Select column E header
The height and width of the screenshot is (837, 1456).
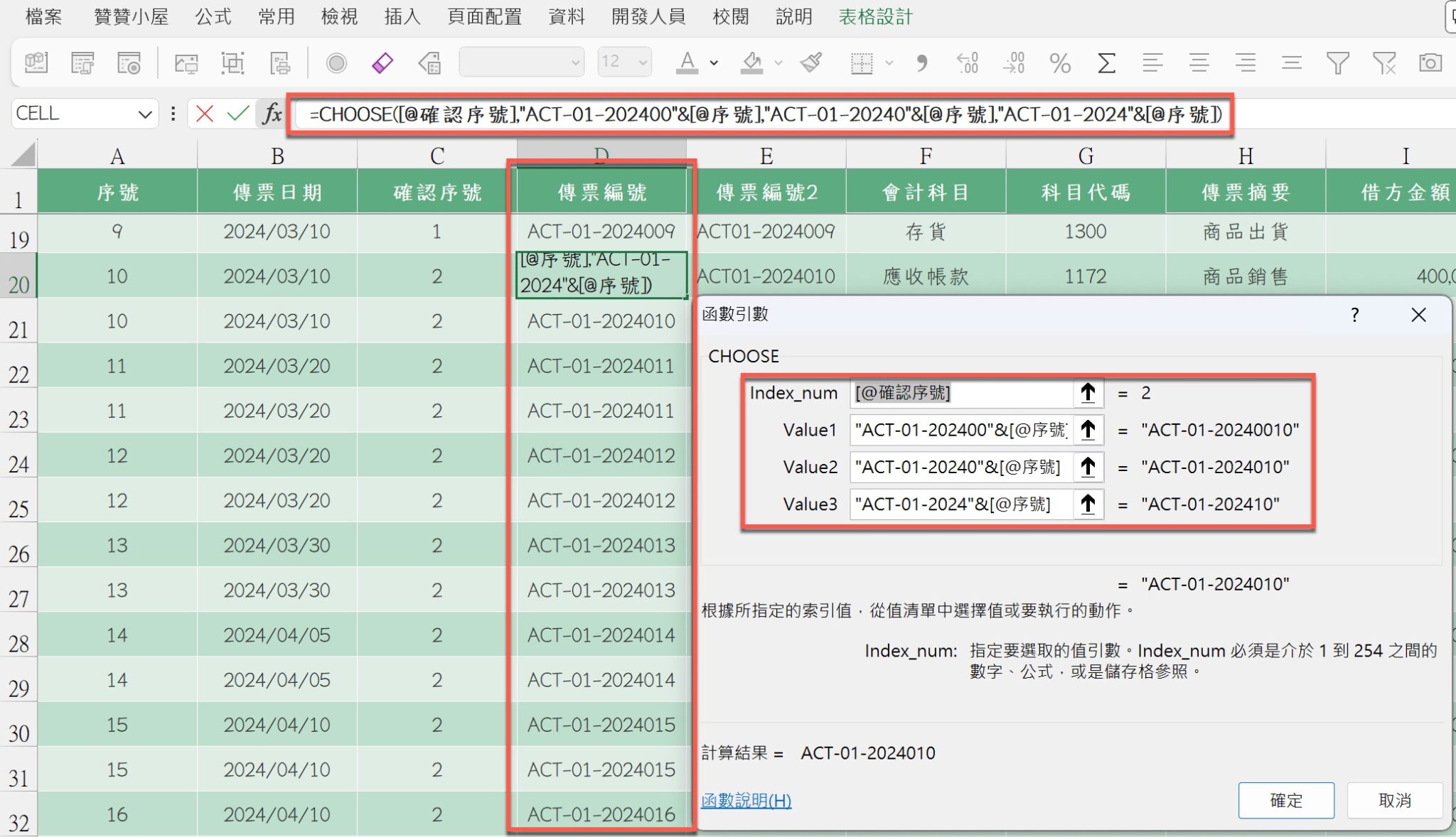click(766, 155)
